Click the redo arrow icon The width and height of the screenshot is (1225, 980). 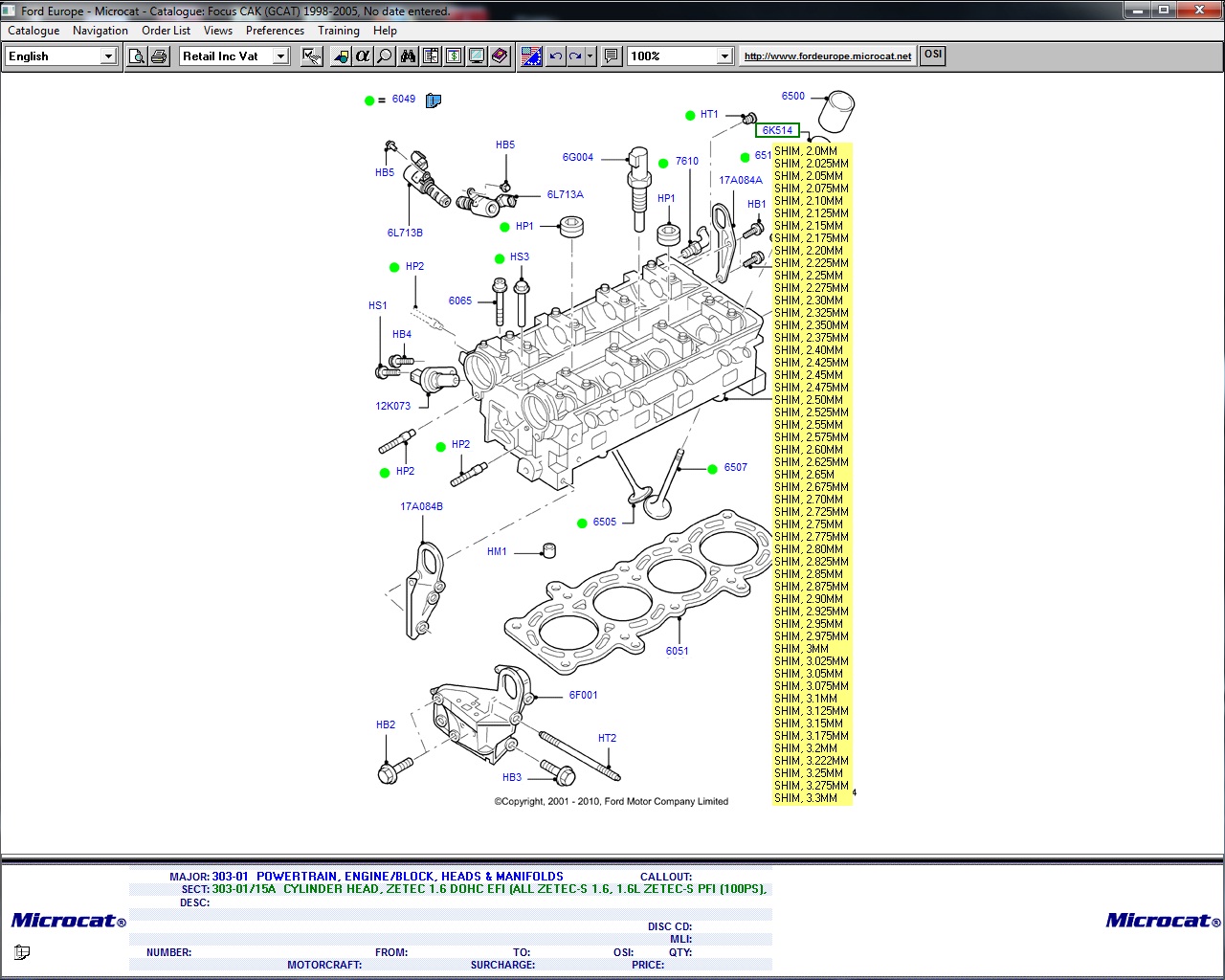[575, 56]
